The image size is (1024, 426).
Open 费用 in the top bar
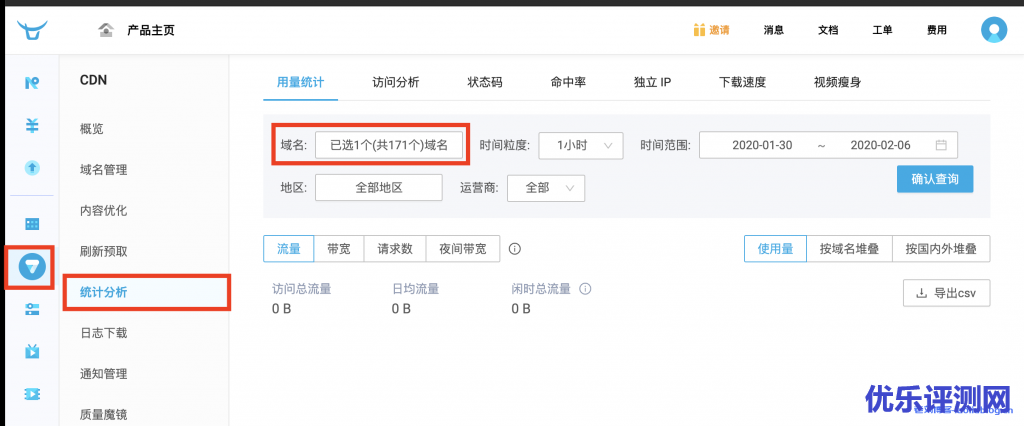coord(936,30)
